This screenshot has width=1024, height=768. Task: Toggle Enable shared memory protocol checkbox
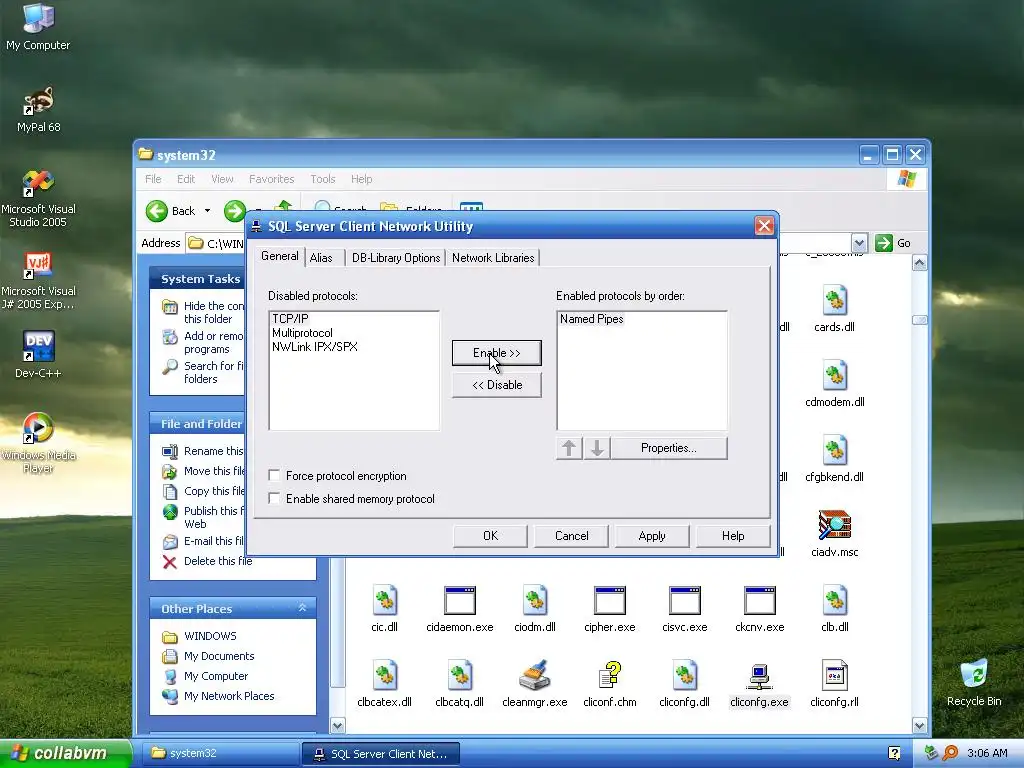pos(274,498)
